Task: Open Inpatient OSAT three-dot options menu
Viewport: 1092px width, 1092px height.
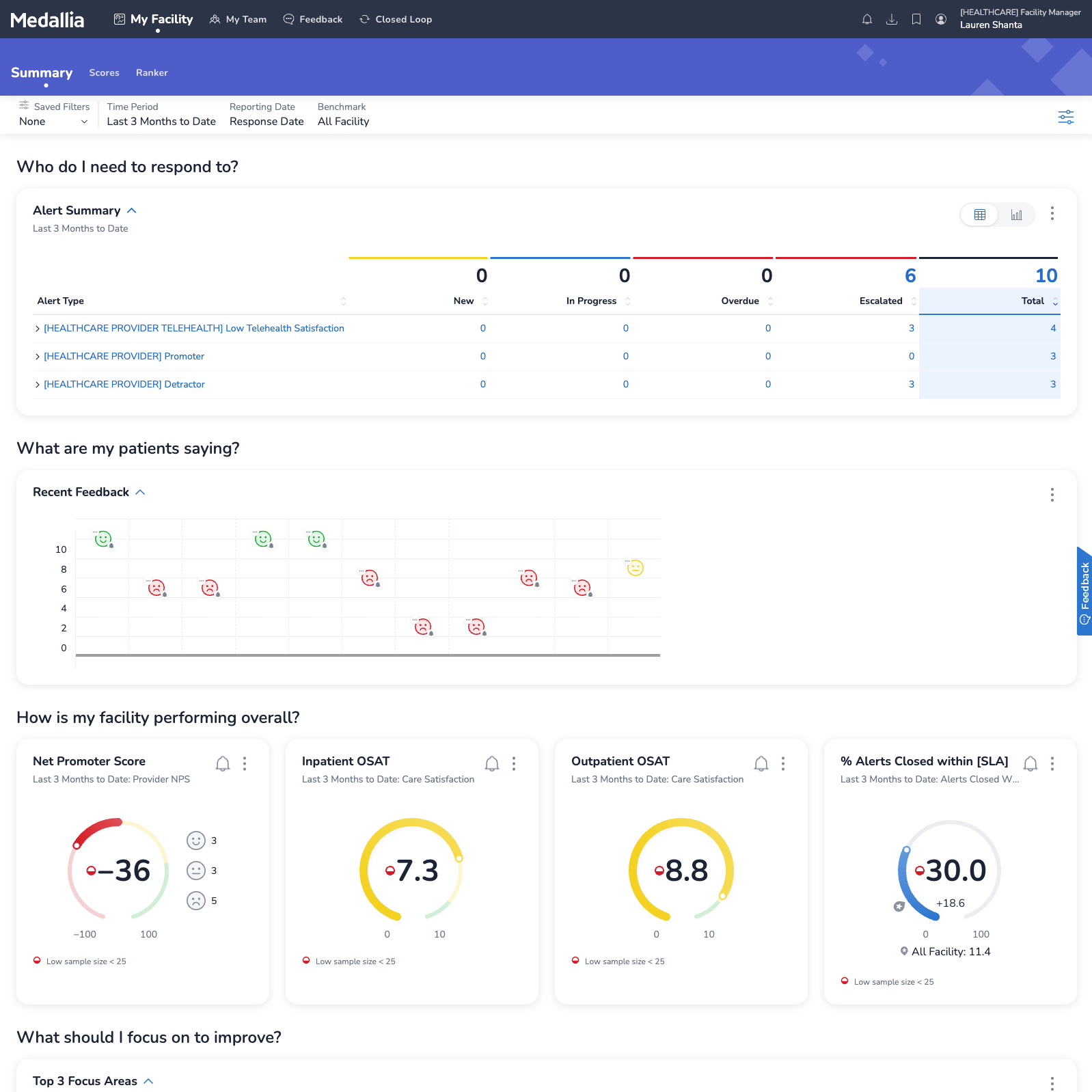Action: [x=514, y=763]
